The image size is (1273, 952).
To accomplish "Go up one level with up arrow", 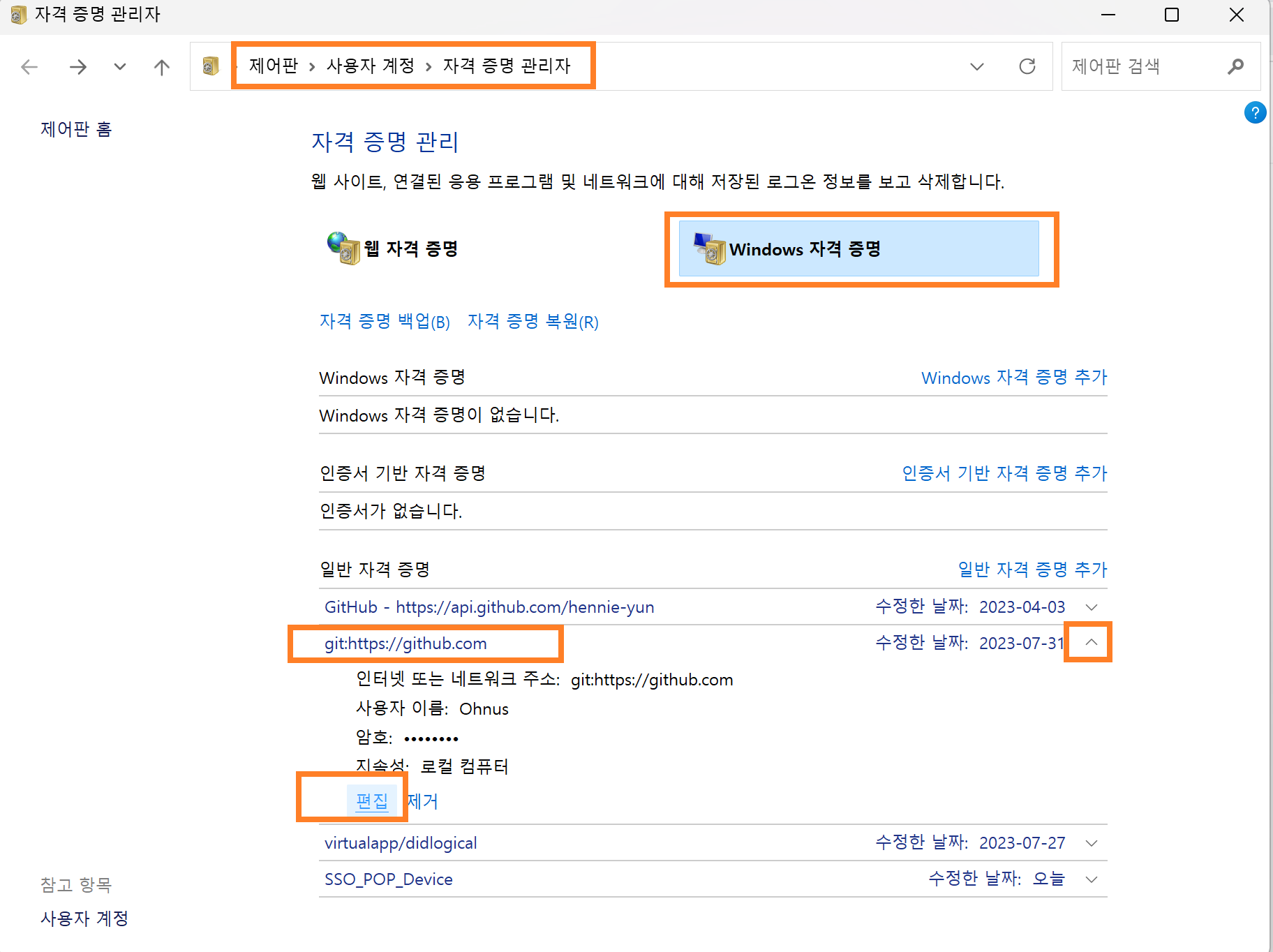I will (162, 67).
